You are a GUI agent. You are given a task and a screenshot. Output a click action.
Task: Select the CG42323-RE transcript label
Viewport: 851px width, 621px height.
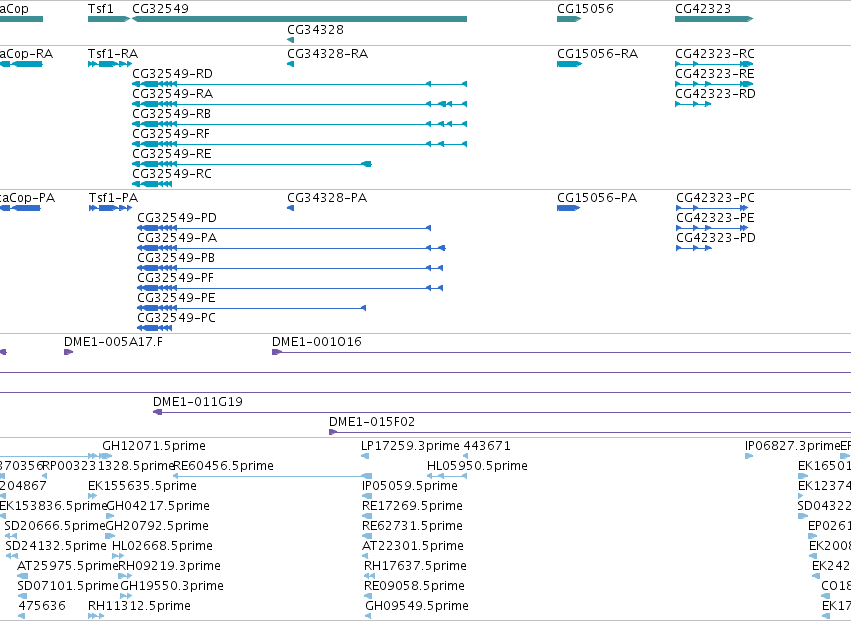click(x=715, y=74)
